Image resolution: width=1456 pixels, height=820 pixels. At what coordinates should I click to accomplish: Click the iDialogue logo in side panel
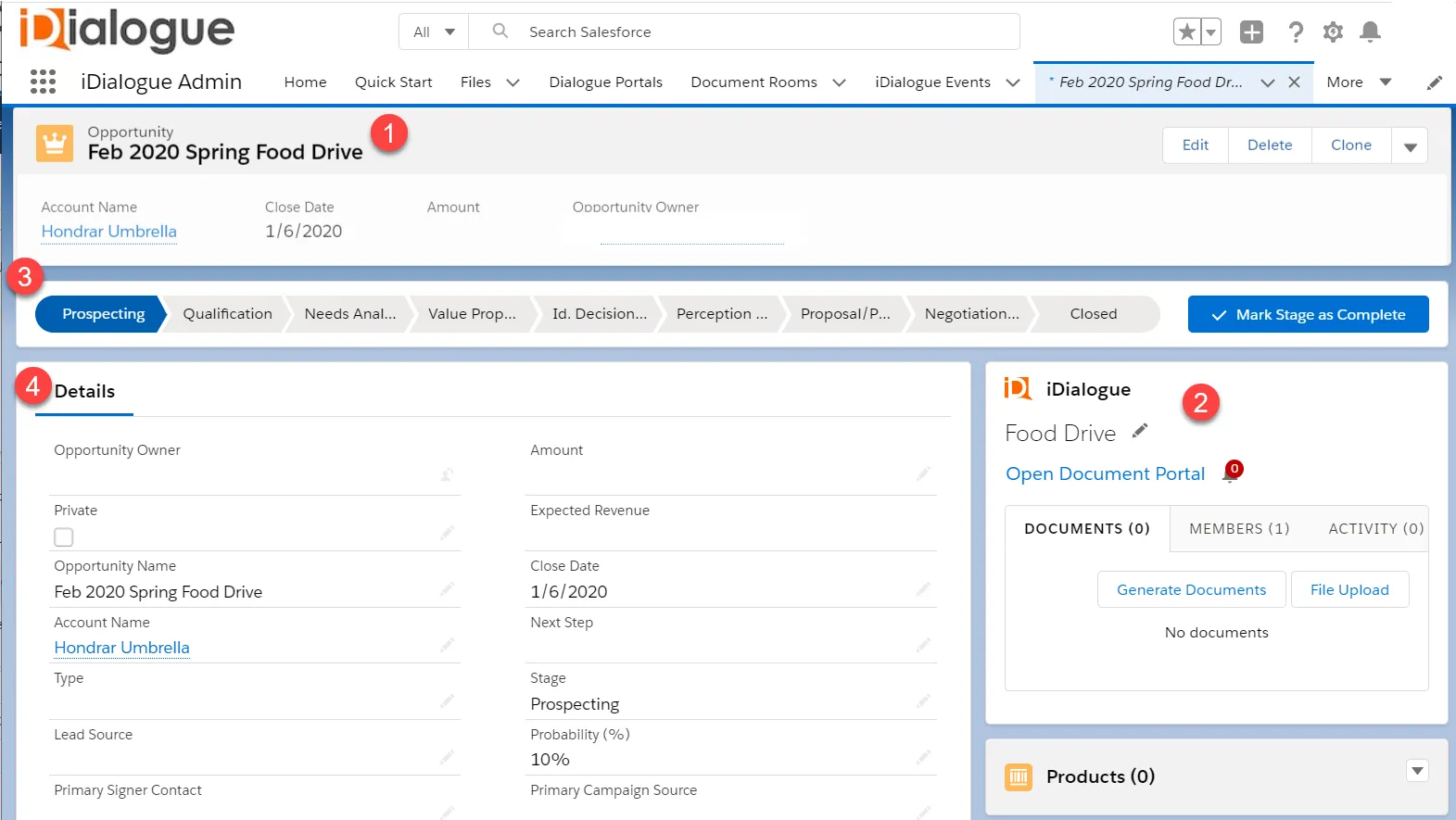[1018, 388]
